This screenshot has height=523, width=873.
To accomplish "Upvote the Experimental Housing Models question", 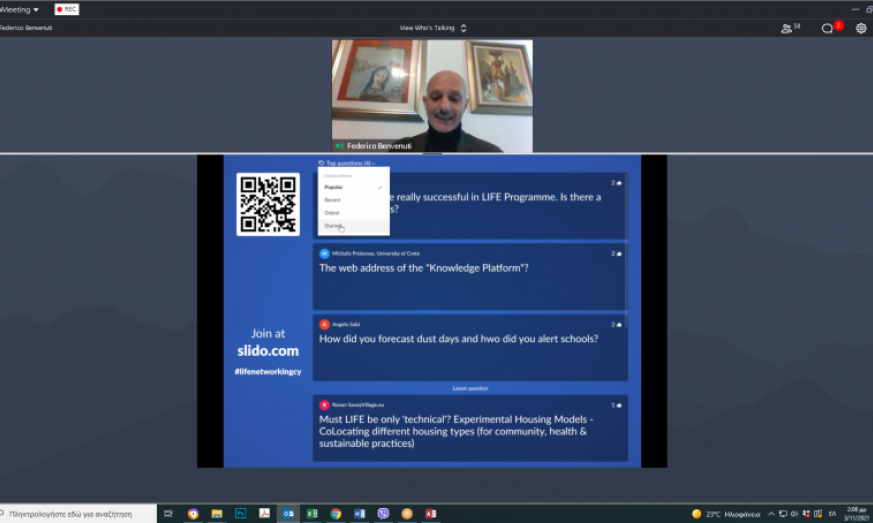I will click(x=616, y=405).
